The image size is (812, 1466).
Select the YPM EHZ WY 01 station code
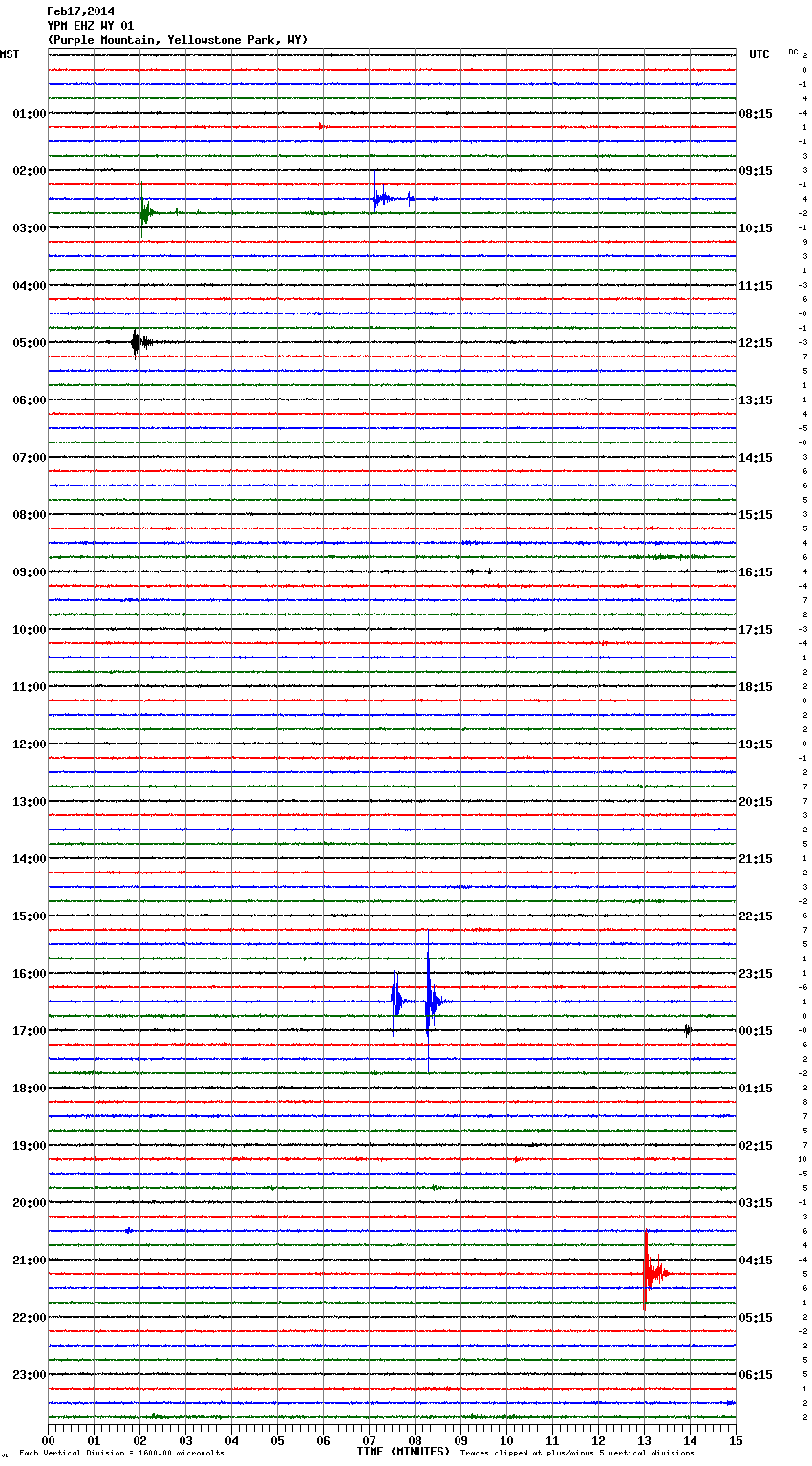(x=91, y=26)
